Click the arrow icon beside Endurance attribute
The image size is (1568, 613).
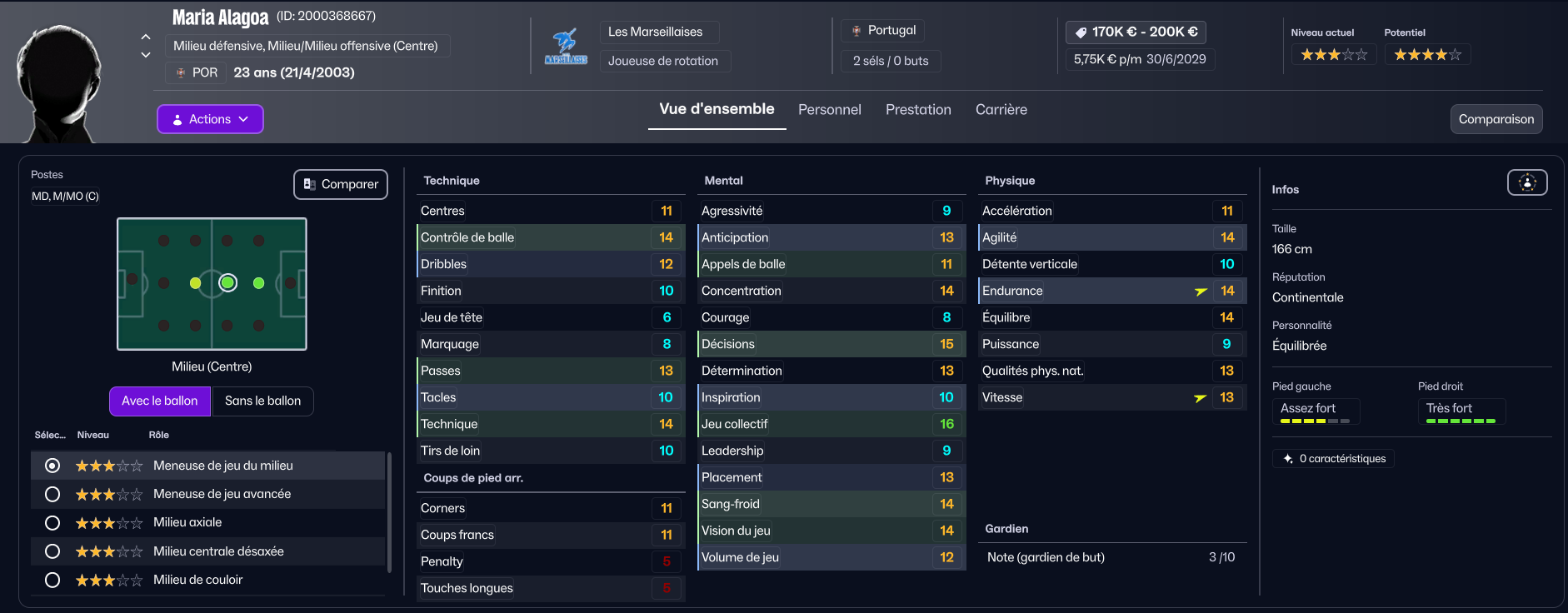1201,292
